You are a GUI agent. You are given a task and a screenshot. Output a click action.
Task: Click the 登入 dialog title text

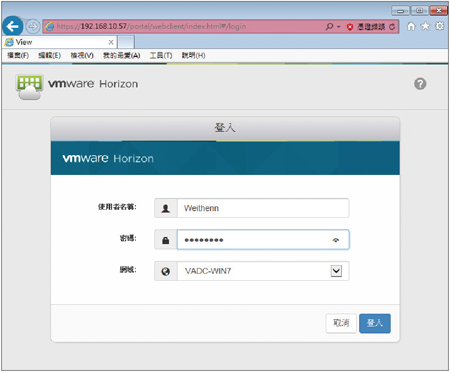225,127
